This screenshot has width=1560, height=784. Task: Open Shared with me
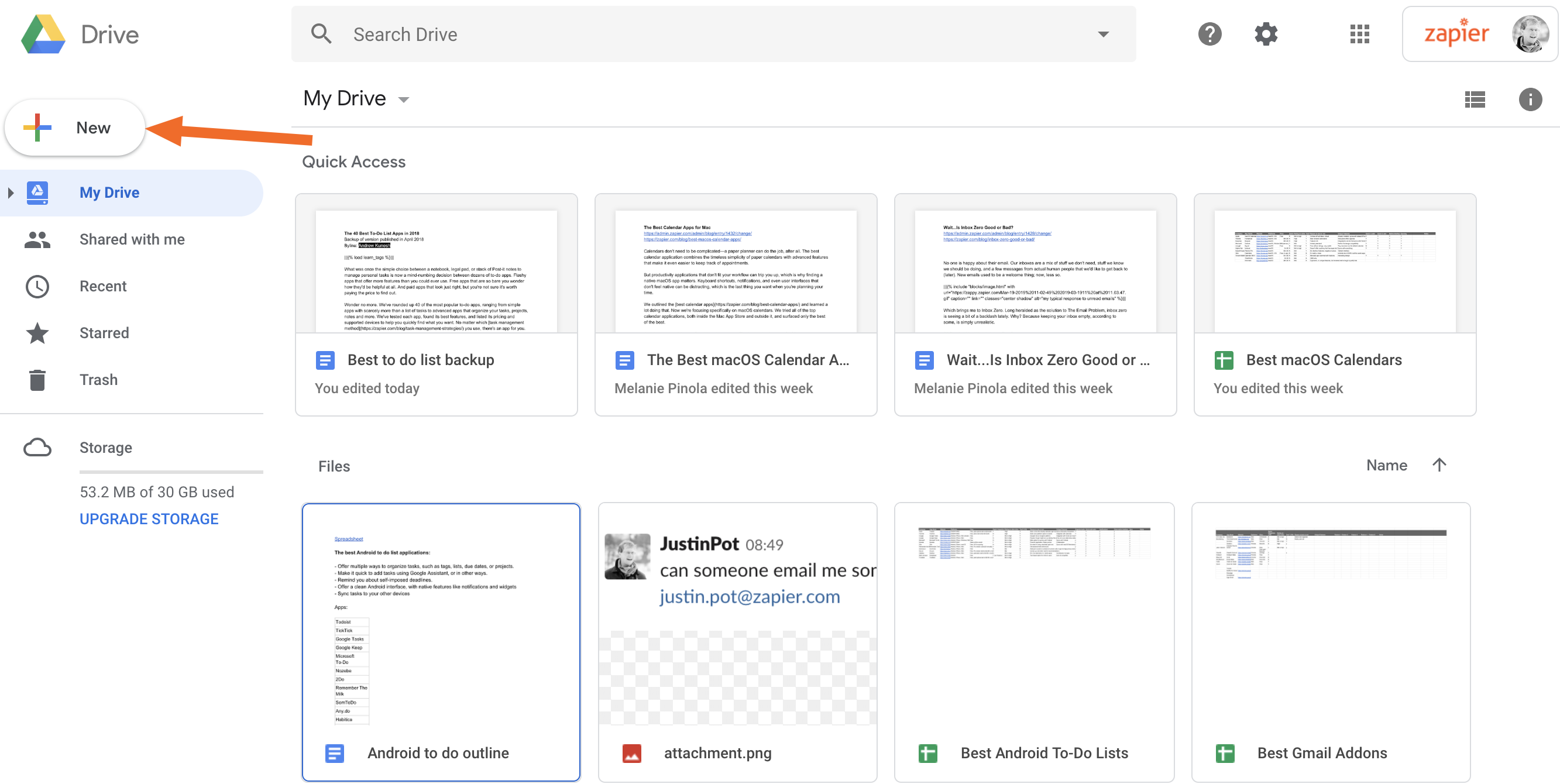pyautogui.click(x=132, y=239)
